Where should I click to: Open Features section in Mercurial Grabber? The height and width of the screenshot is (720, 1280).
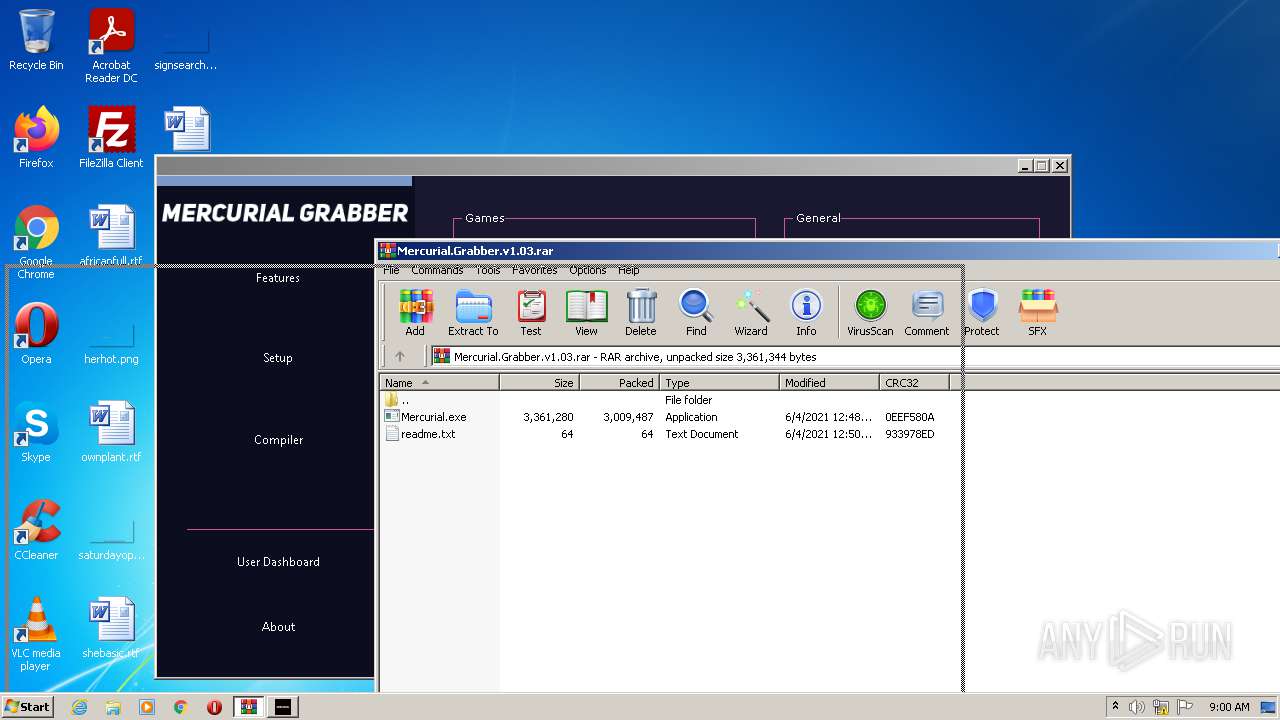pyautogui.click(x=278, y=278)
